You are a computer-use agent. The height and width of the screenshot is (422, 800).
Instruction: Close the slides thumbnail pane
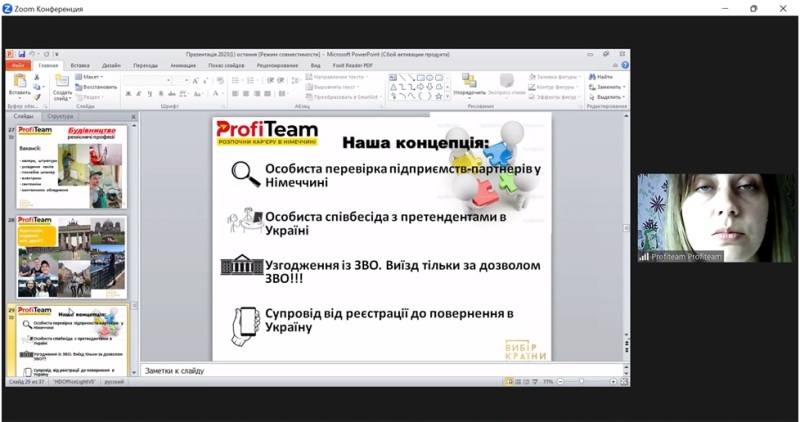(134, 116)
